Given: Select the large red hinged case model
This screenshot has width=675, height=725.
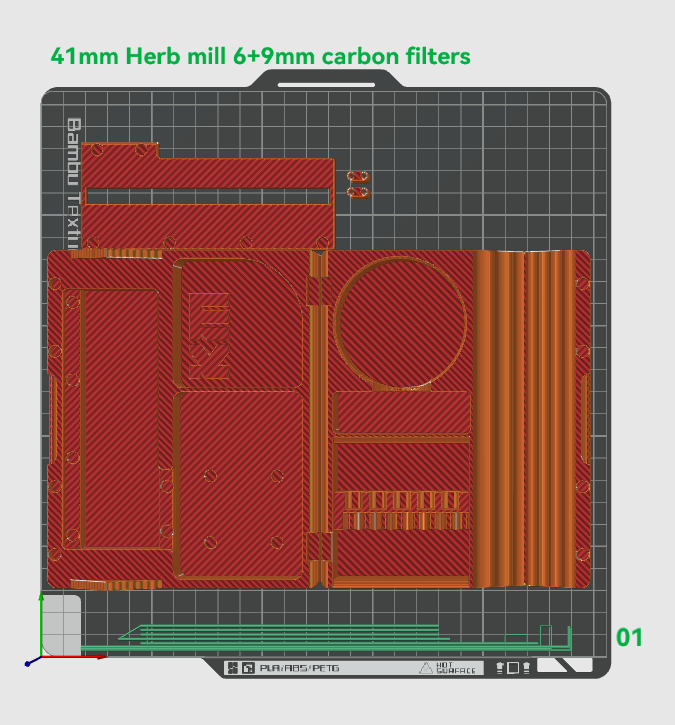Looking at the screenshot, I should (319, 419).
